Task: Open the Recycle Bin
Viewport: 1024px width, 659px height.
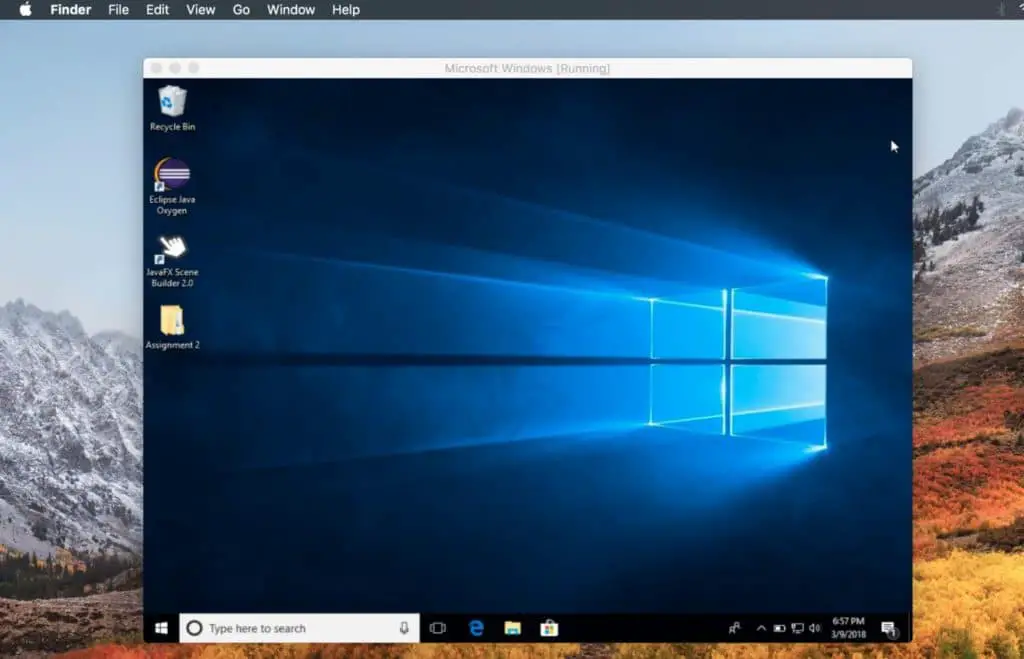Action: coord(171,105)
